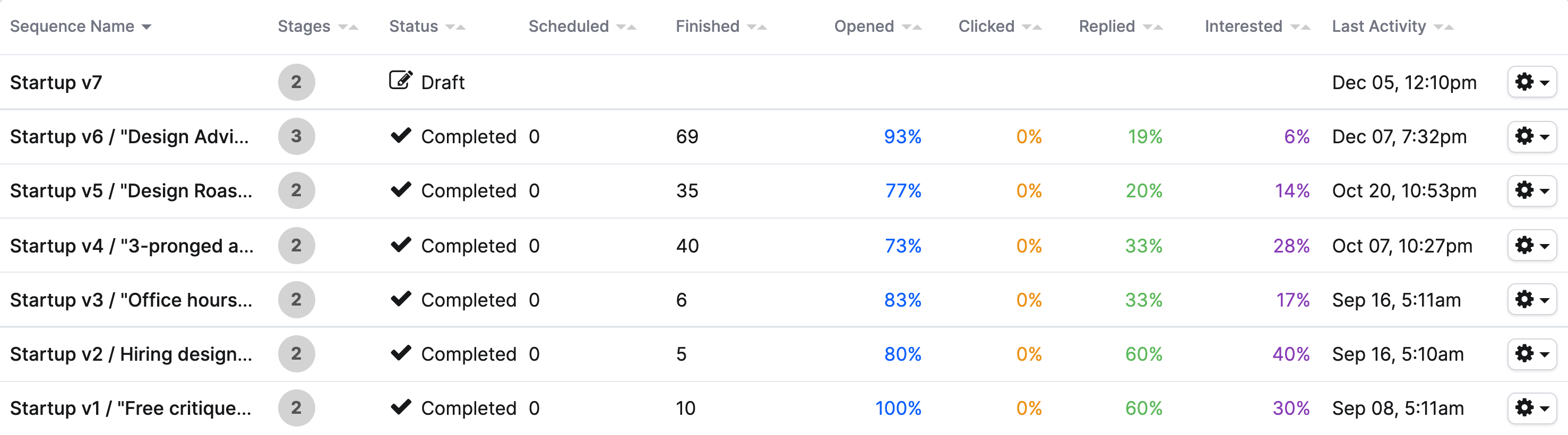Click the 28% interested value for Startup v4
Viewport: 1568px width, 435px height.
[1291, 246]
